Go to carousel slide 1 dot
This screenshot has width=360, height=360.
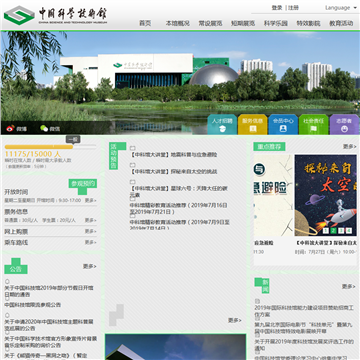pos(326,231)
